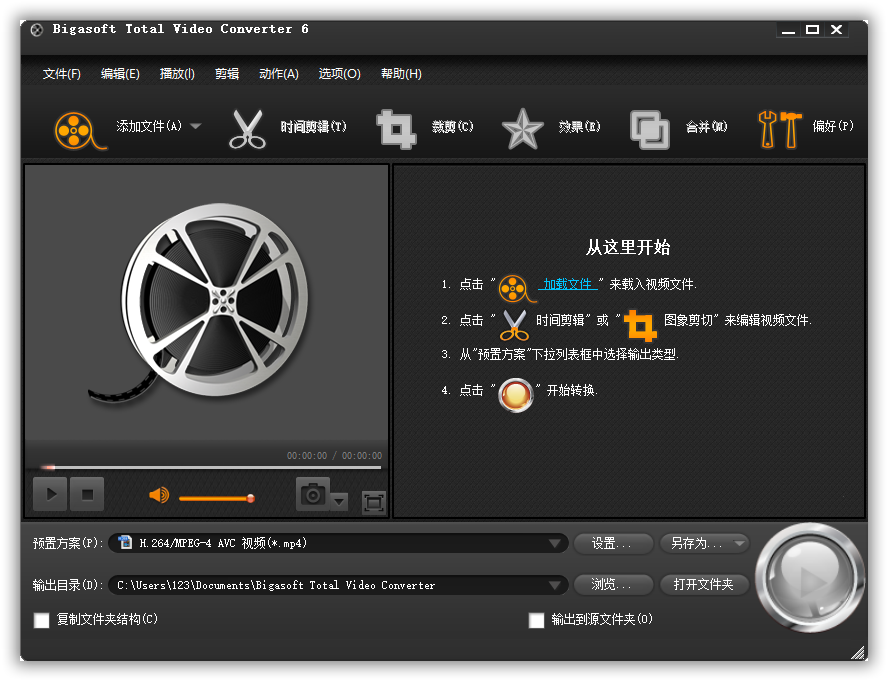Expand the 输出目录 path dropdown
This screenshot has width=888, height=681.
click(556, 585)
